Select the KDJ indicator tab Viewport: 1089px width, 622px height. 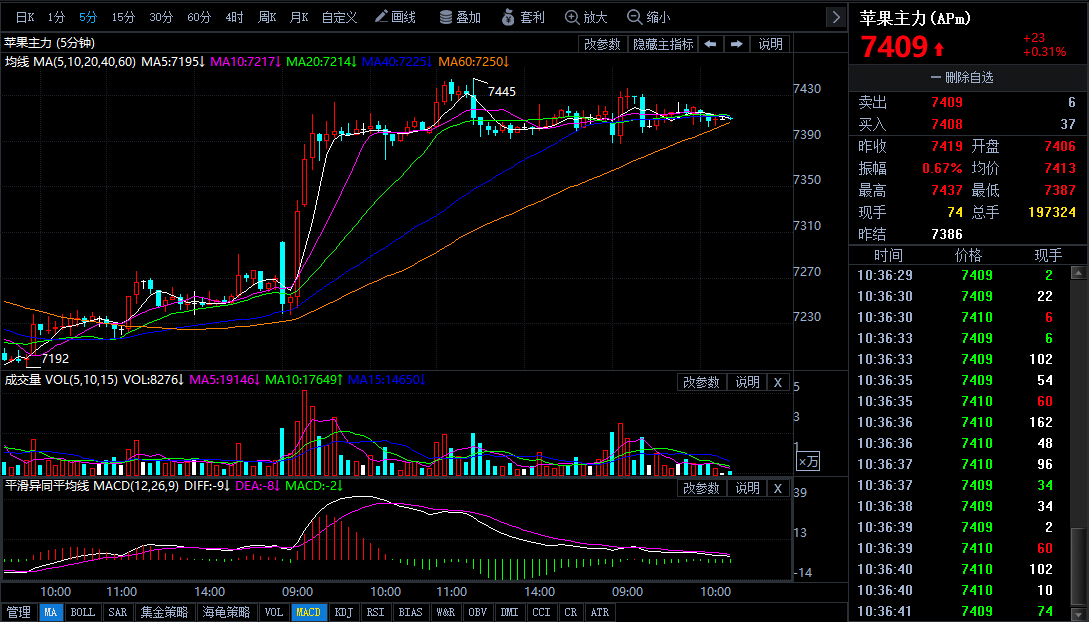tap(344, 612)
